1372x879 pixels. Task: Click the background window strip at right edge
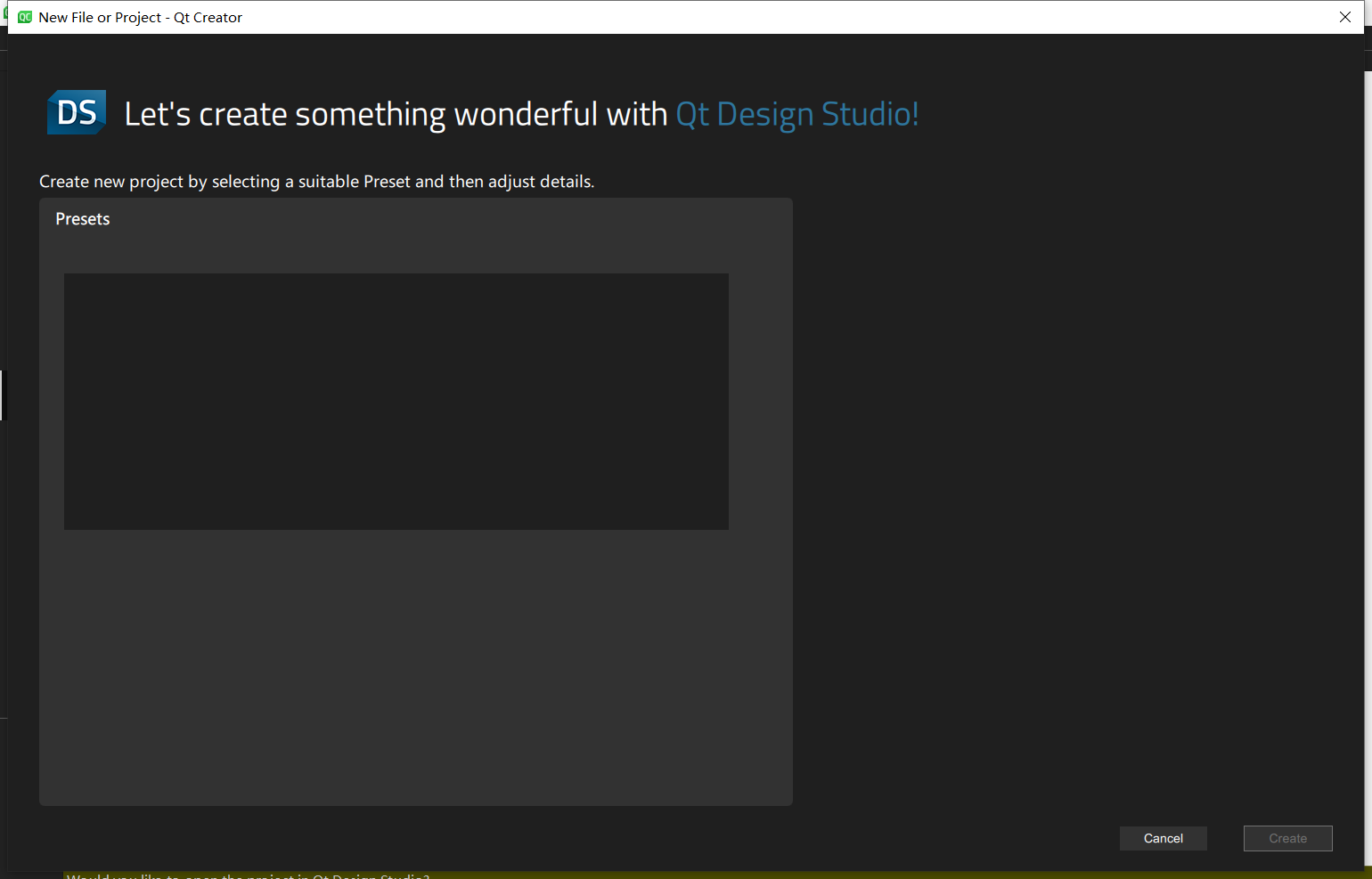click(x=1368, y=445)
